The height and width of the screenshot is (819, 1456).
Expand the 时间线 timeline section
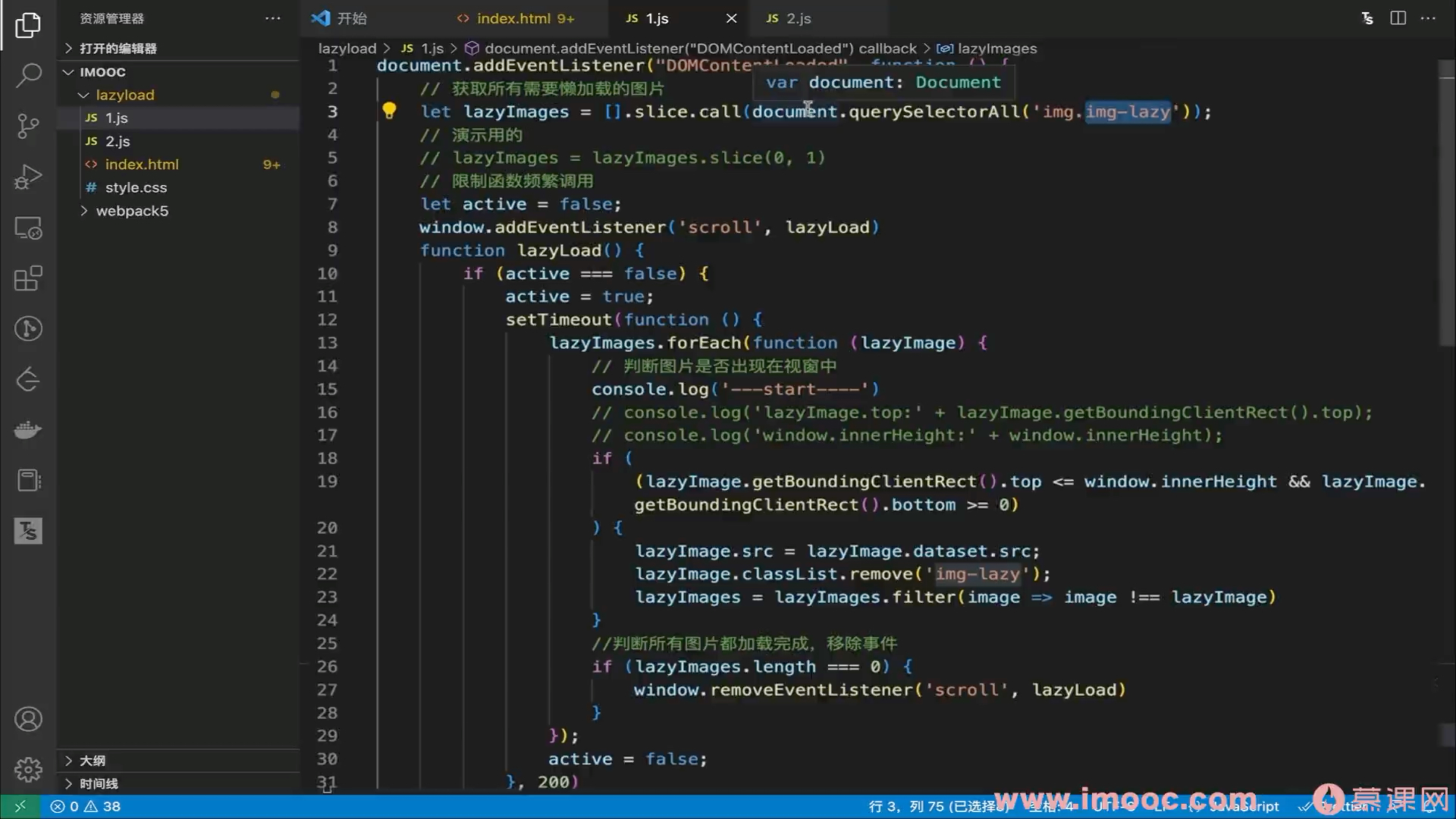pos(99,783)
